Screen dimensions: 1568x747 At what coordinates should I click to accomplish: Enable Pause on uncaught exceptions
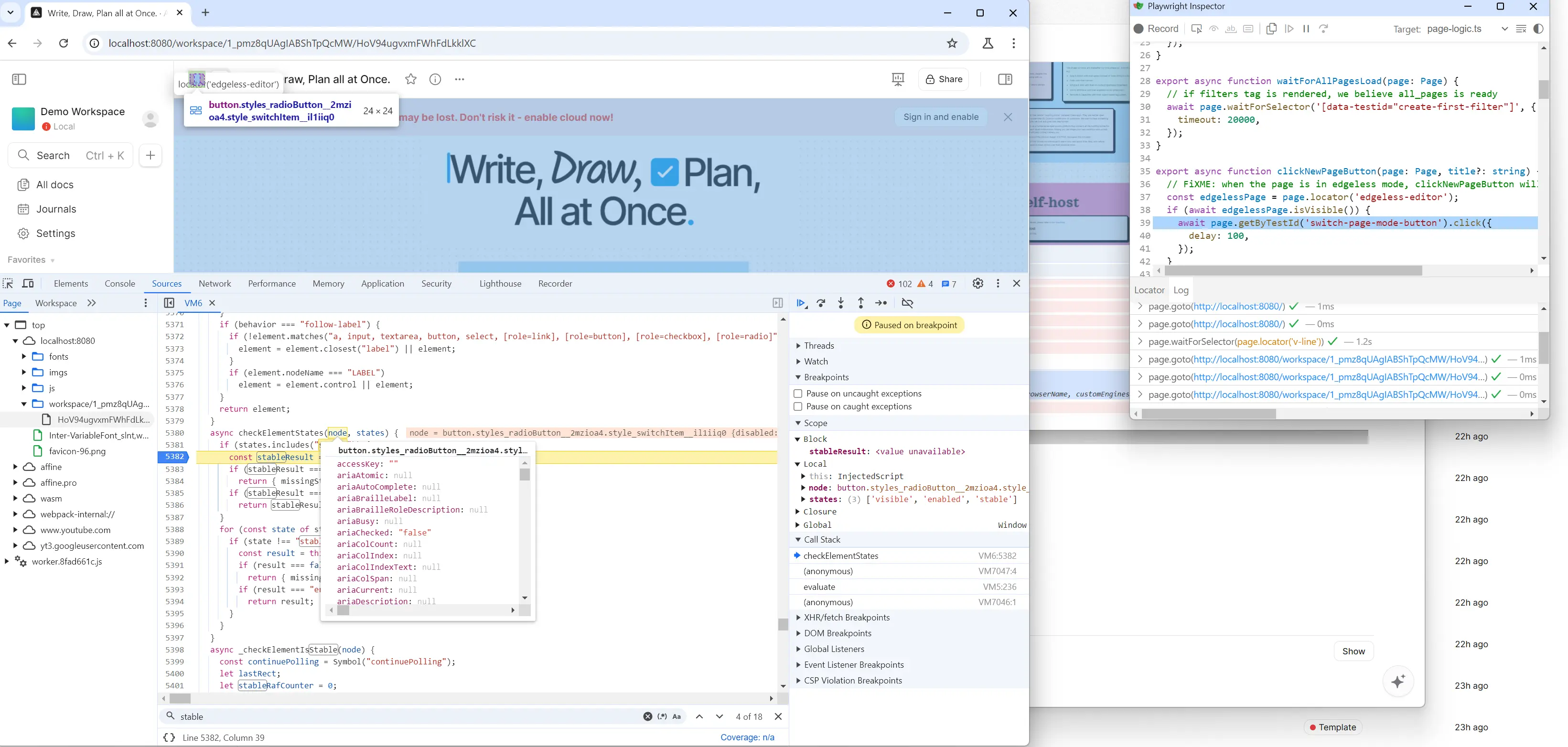798,394
